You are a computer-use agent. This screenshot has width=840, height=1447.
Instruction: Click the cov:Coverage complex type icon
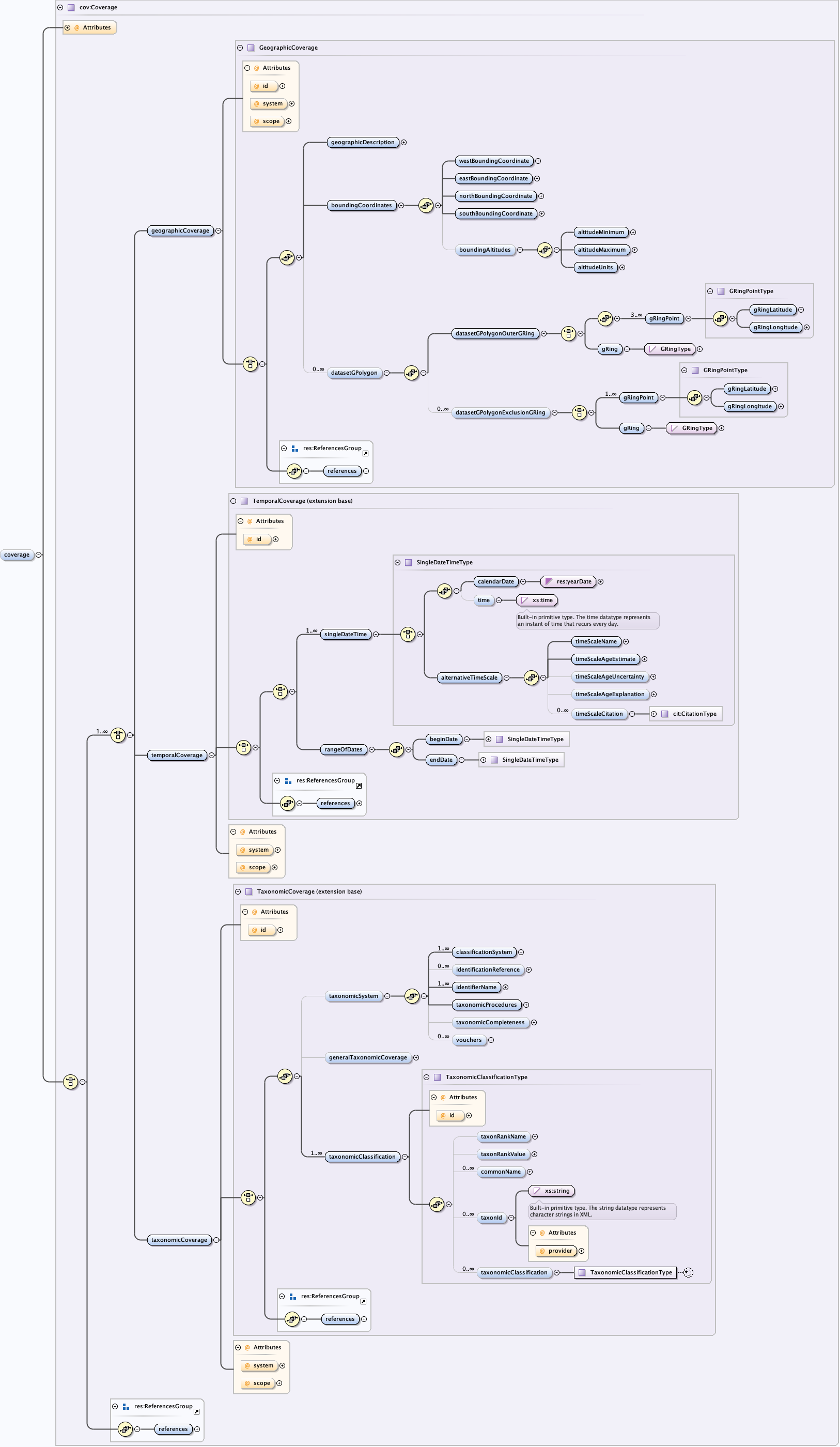pyautogui.click(x=71, y=7)
